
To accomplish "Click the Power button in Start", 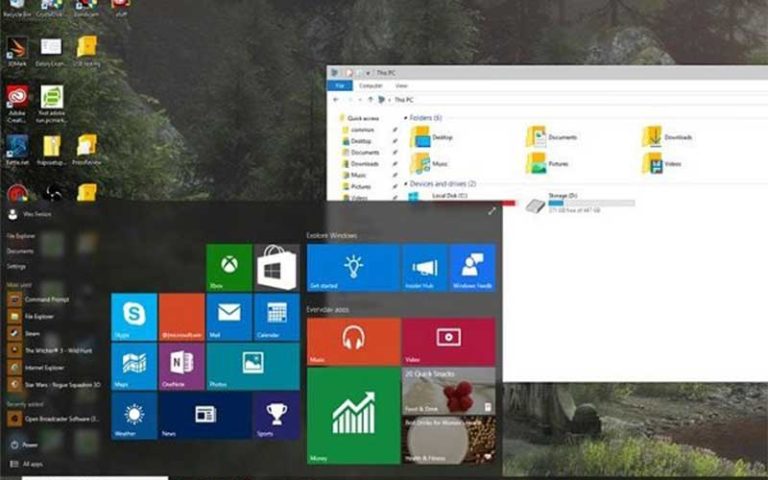I will [x=24, y=445].
